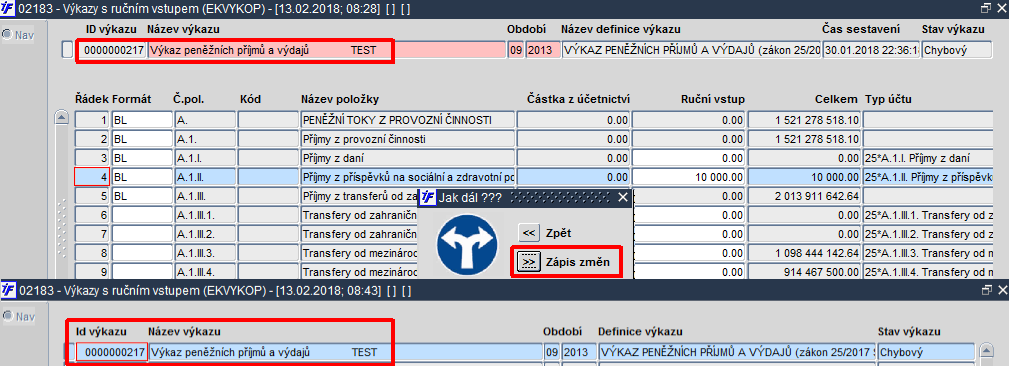
Task: Select the Nav radio button in upper window
Action: click(x=7, y=35)
